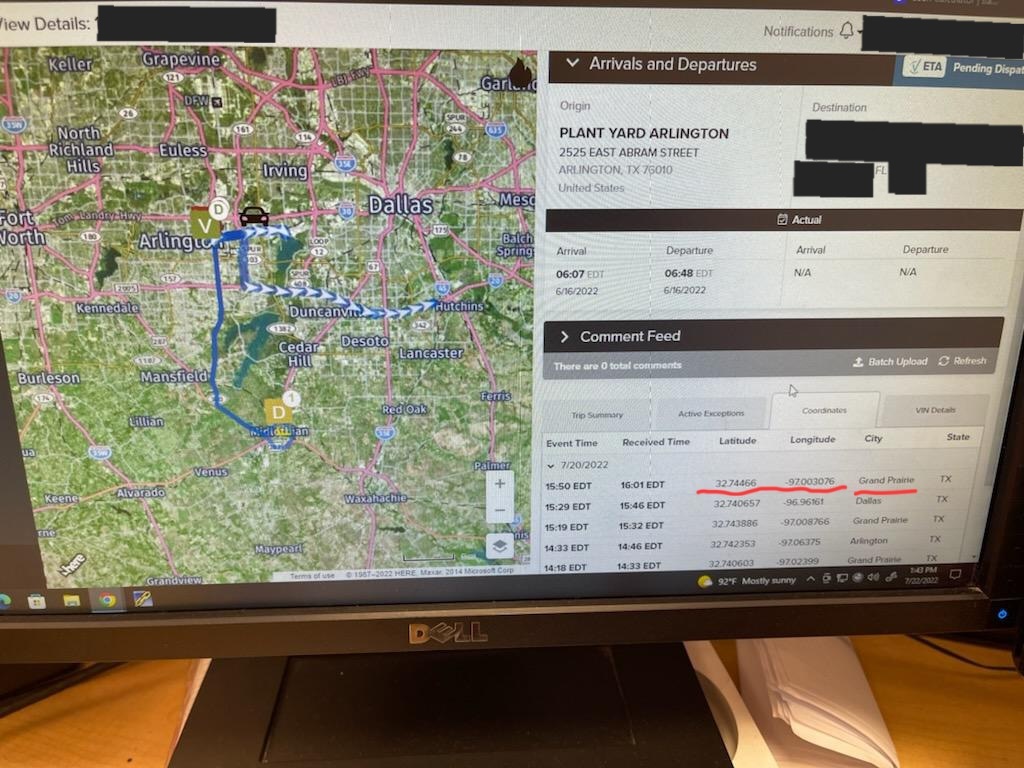The height and width of the screenshot is (768, 1024).
Task: Click latitude value 32.743886
Action: (x=735, y=524)
